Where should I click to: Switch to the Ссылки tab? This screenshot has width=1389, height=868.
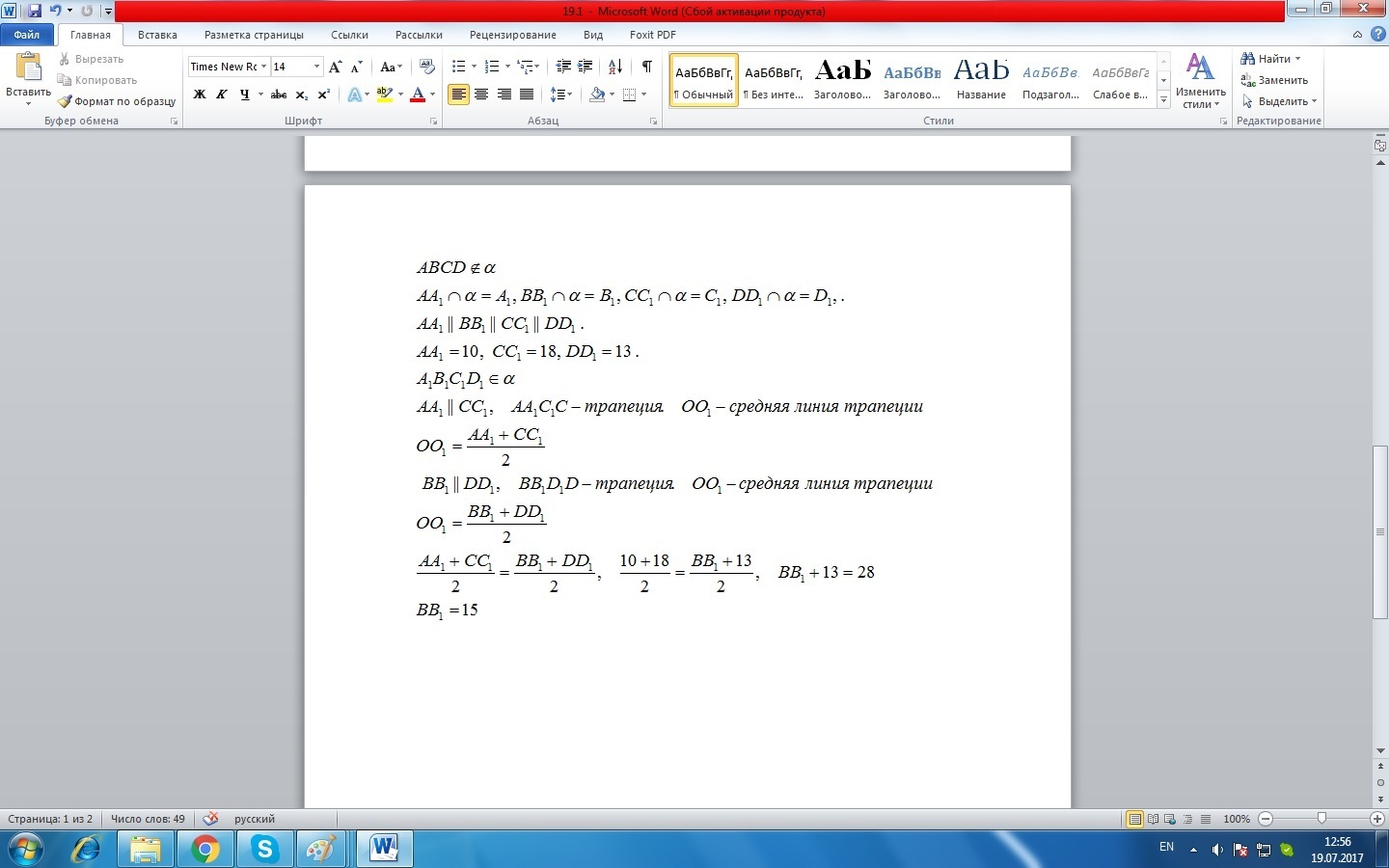point(349,35)
